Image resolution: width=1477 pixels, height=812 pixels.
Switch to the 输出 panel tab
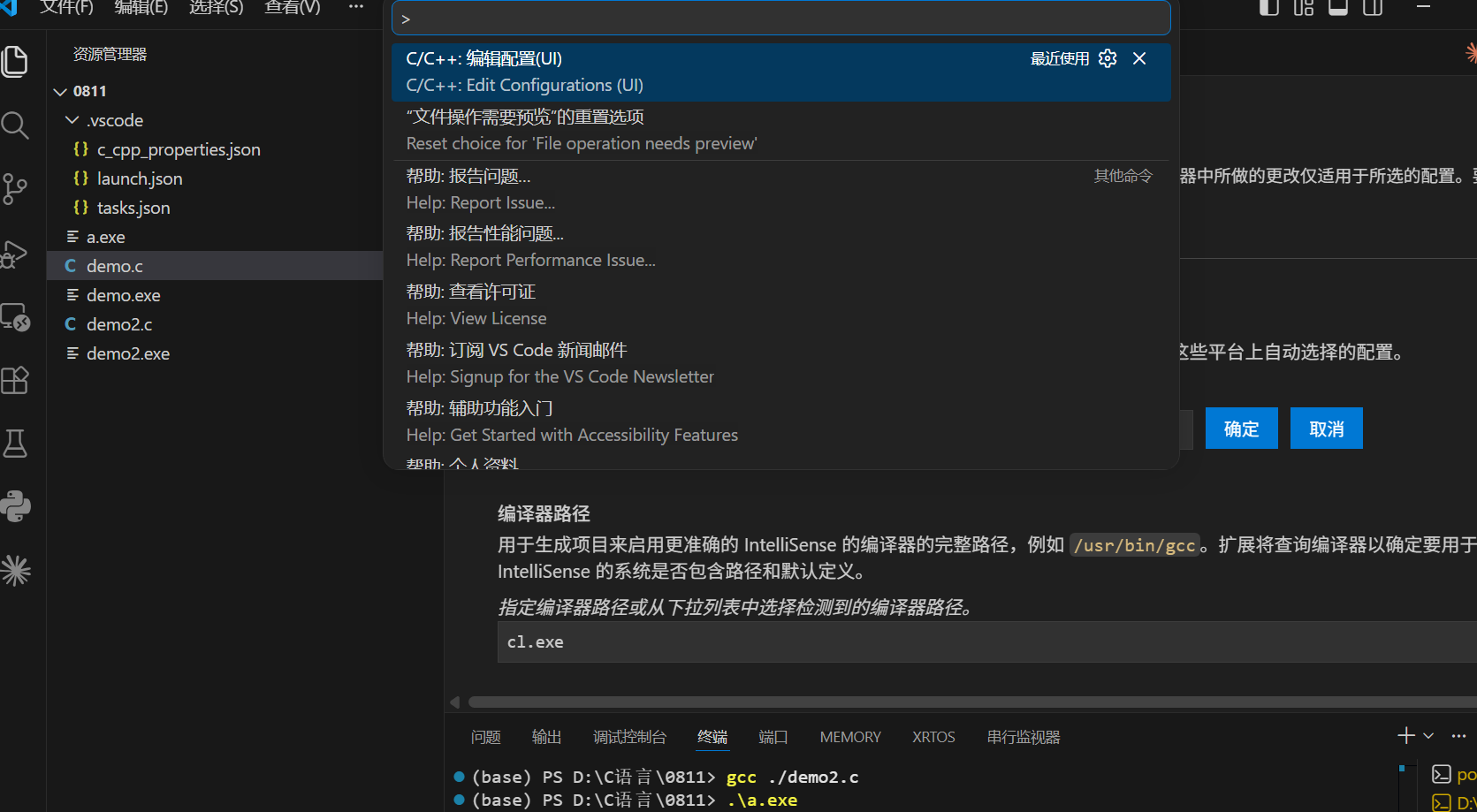click(547, 737)
